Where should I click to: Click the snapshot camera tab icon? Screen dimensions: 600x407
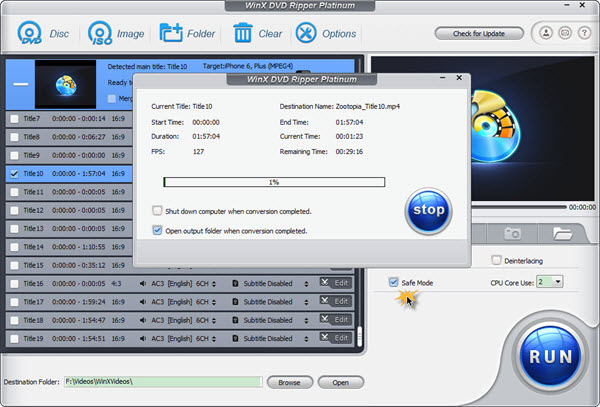click(512, 233)
